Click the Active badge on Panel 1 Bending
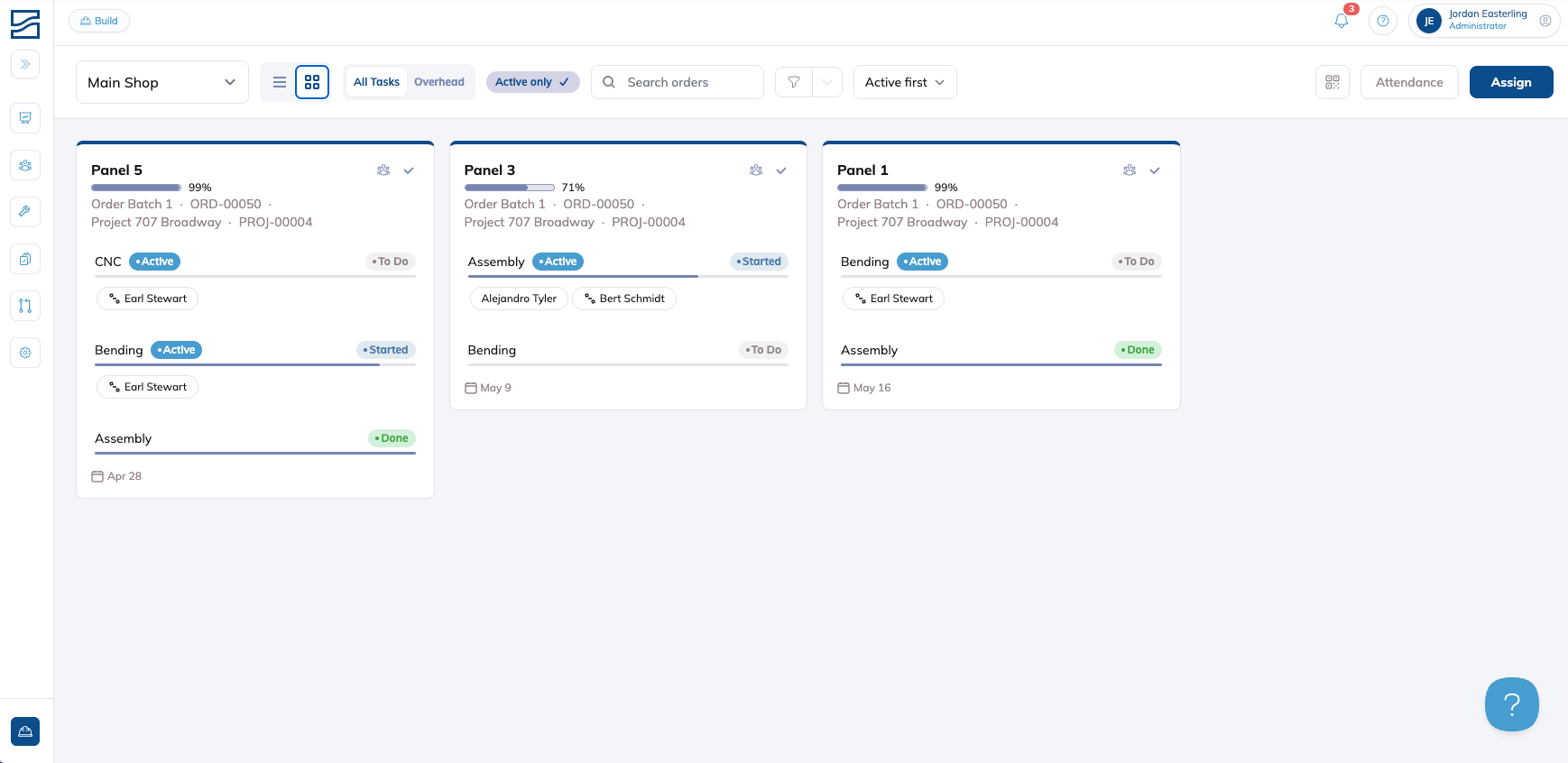 point(923,262)
